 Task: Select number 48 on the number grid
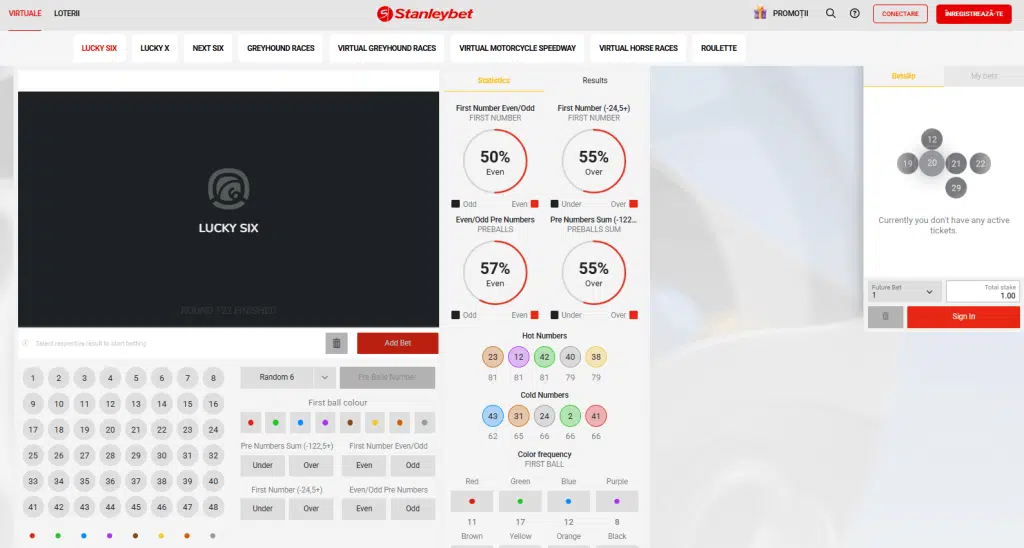pos(213,507)
